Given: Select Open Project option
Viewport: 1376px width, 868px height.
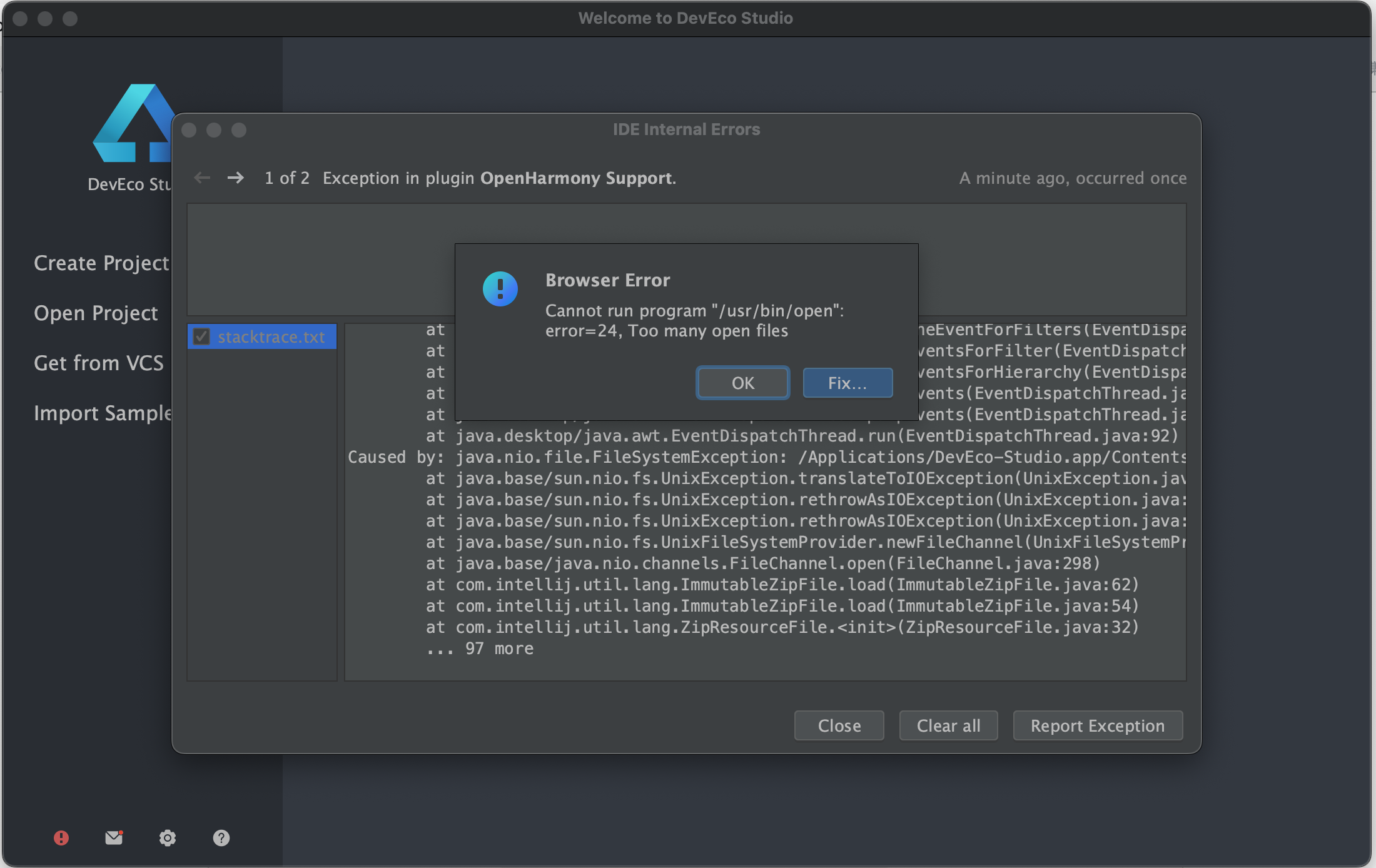Looking at the screenshot, I should pyautogui.click(x=96, y=313).
